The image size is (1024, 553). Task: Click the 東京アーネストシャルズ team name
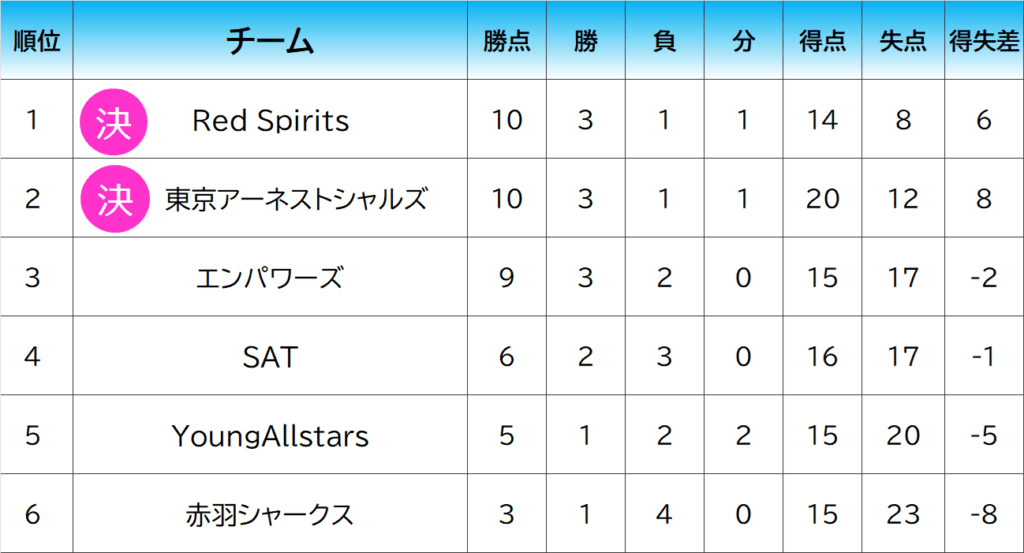pyautogui.click(x=296, y=199)
